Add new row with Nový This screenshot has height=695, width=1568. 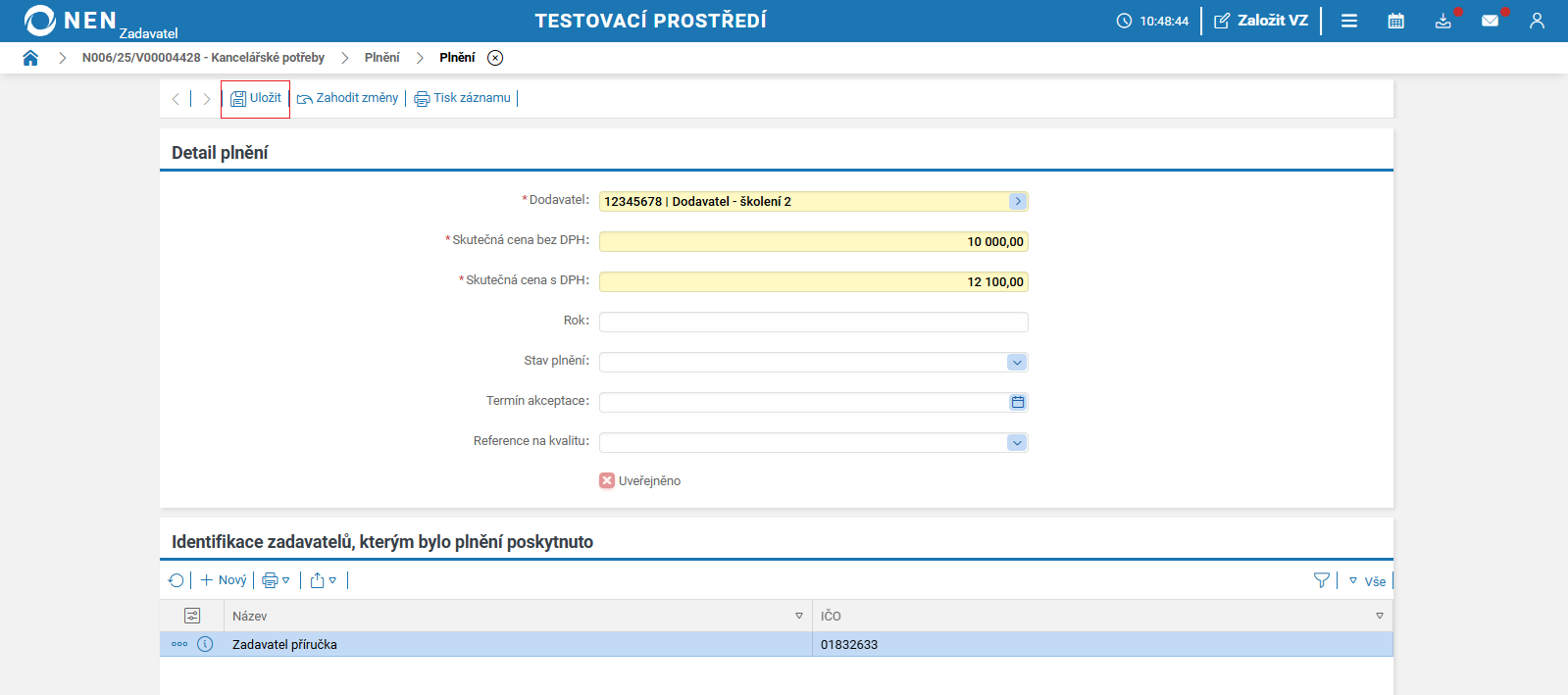tap(224, 580)
